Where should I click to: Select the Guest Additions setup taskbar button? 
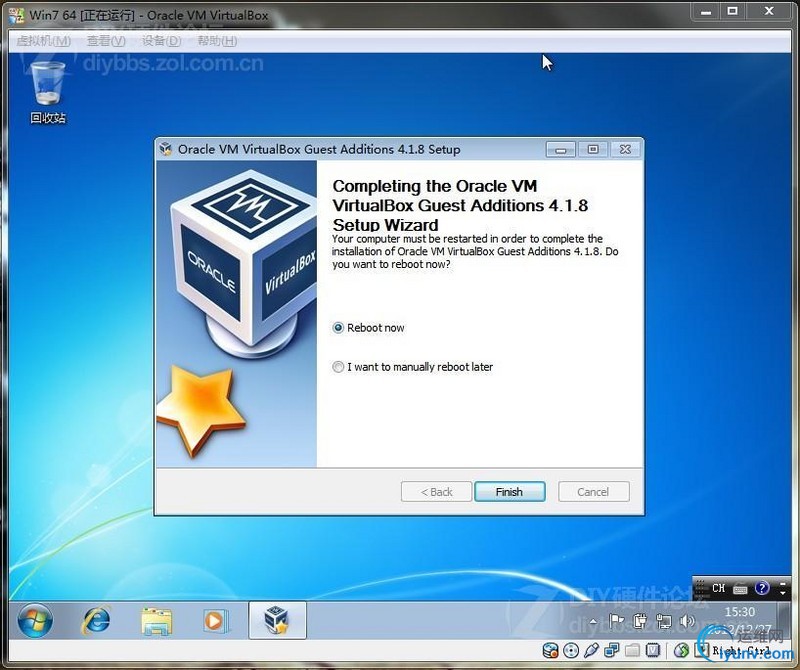coord(277,621)
